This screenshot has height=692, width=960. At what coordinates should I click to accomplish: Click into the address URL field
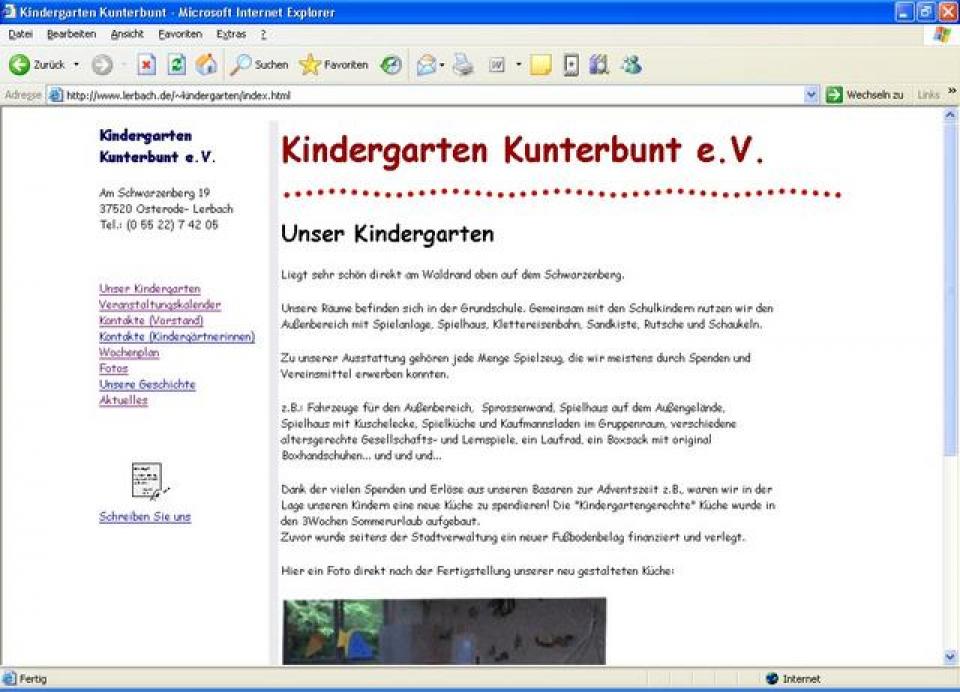[430, 95]
